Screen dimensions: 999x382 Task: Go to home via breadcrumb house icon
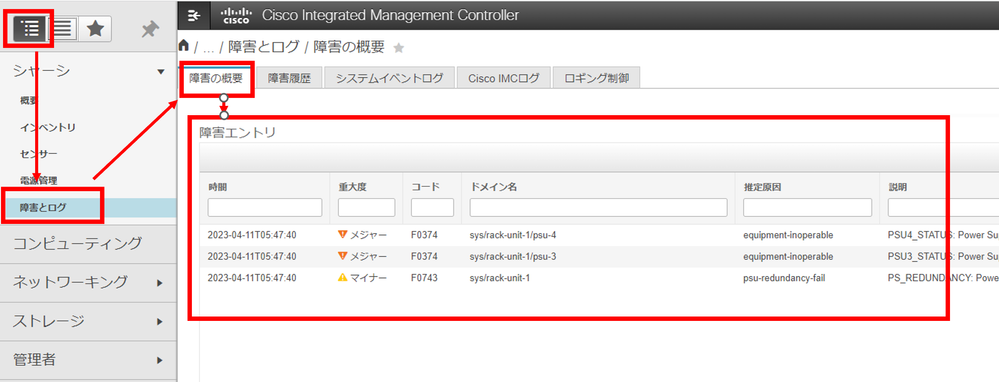[x=184, y=46]
